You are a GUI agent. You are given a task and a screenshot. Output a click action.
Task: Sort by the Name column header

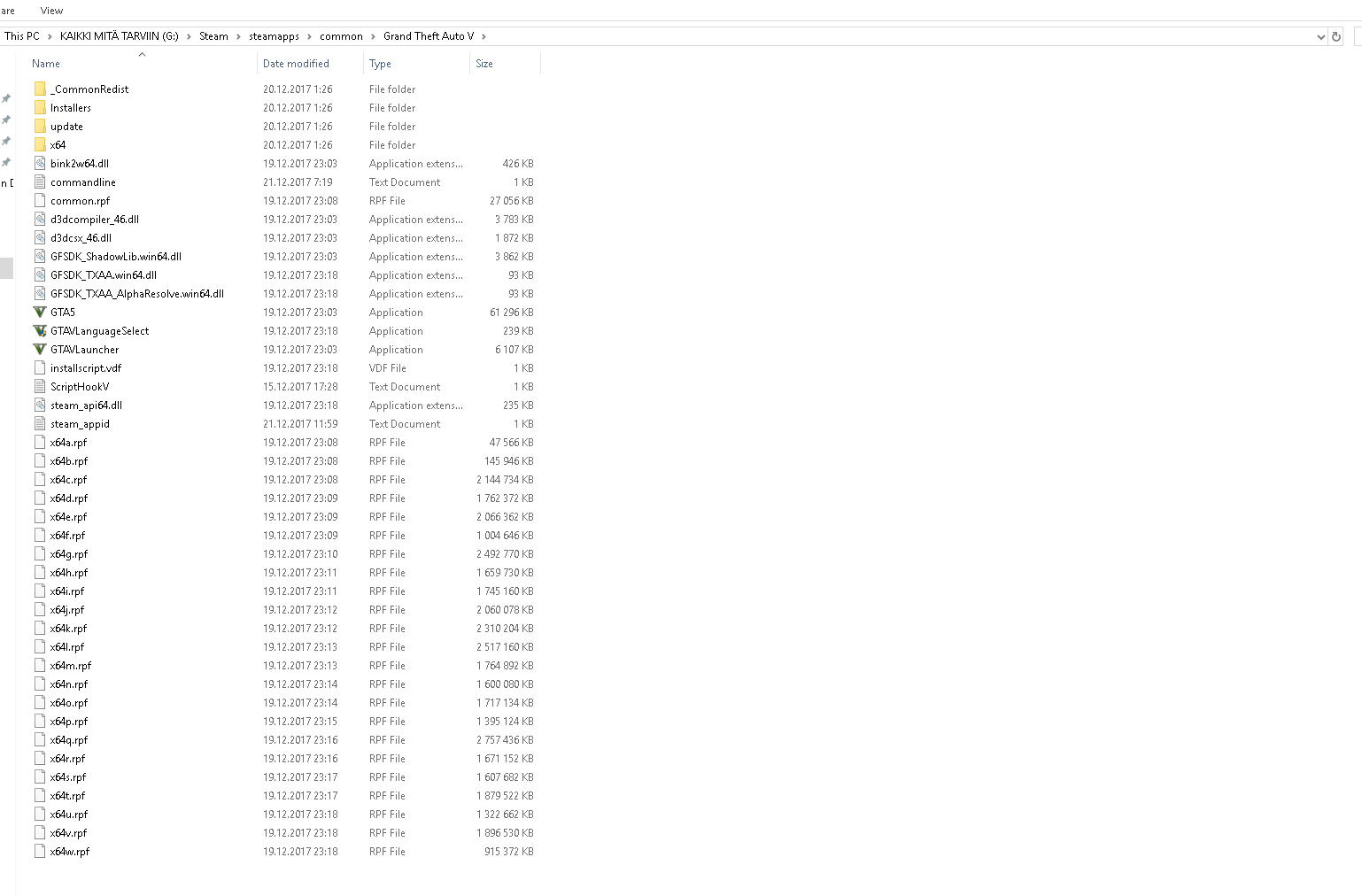pos(46,64)
